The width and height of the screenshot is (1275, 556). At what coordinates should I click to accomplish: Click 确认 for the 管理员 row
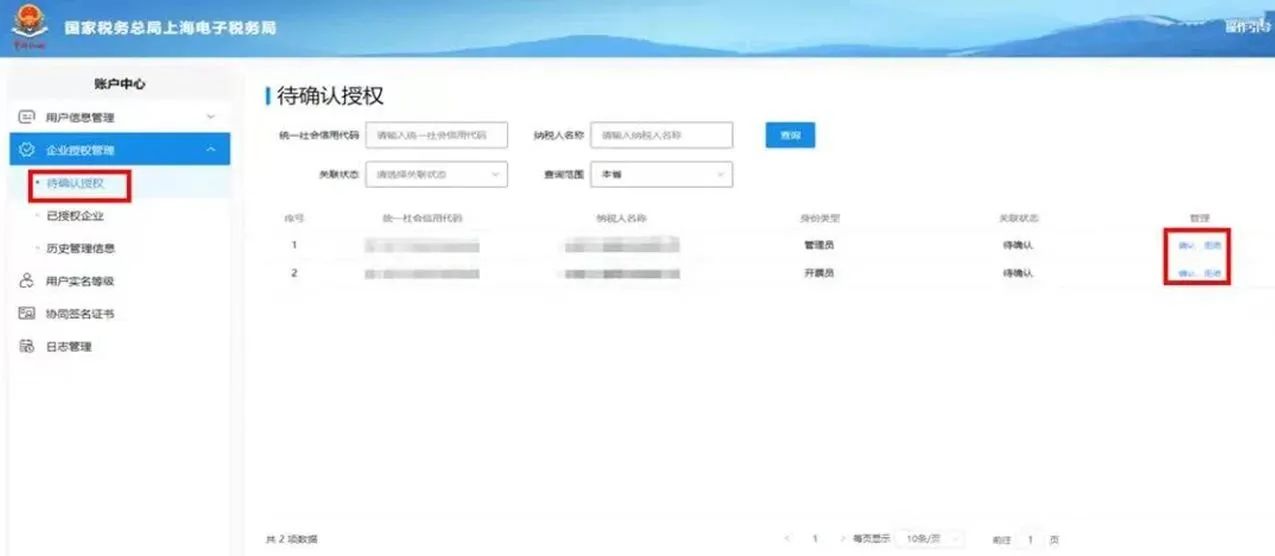pos(1186,245)
